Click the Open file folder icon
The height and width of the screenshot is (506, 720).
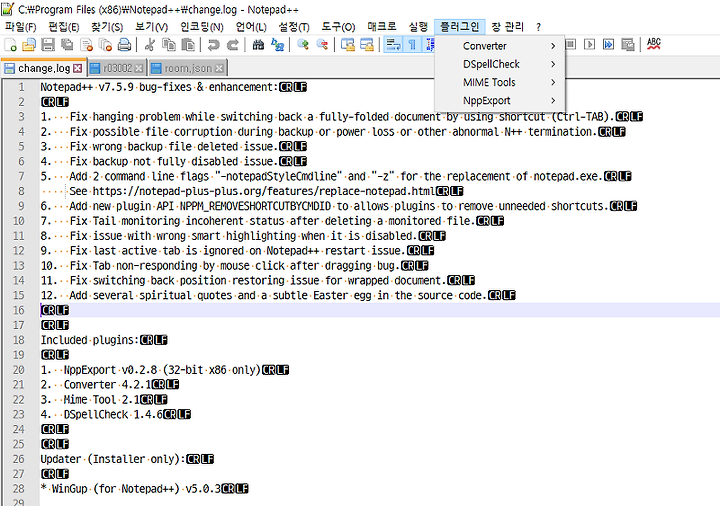(x=29, y=45)
